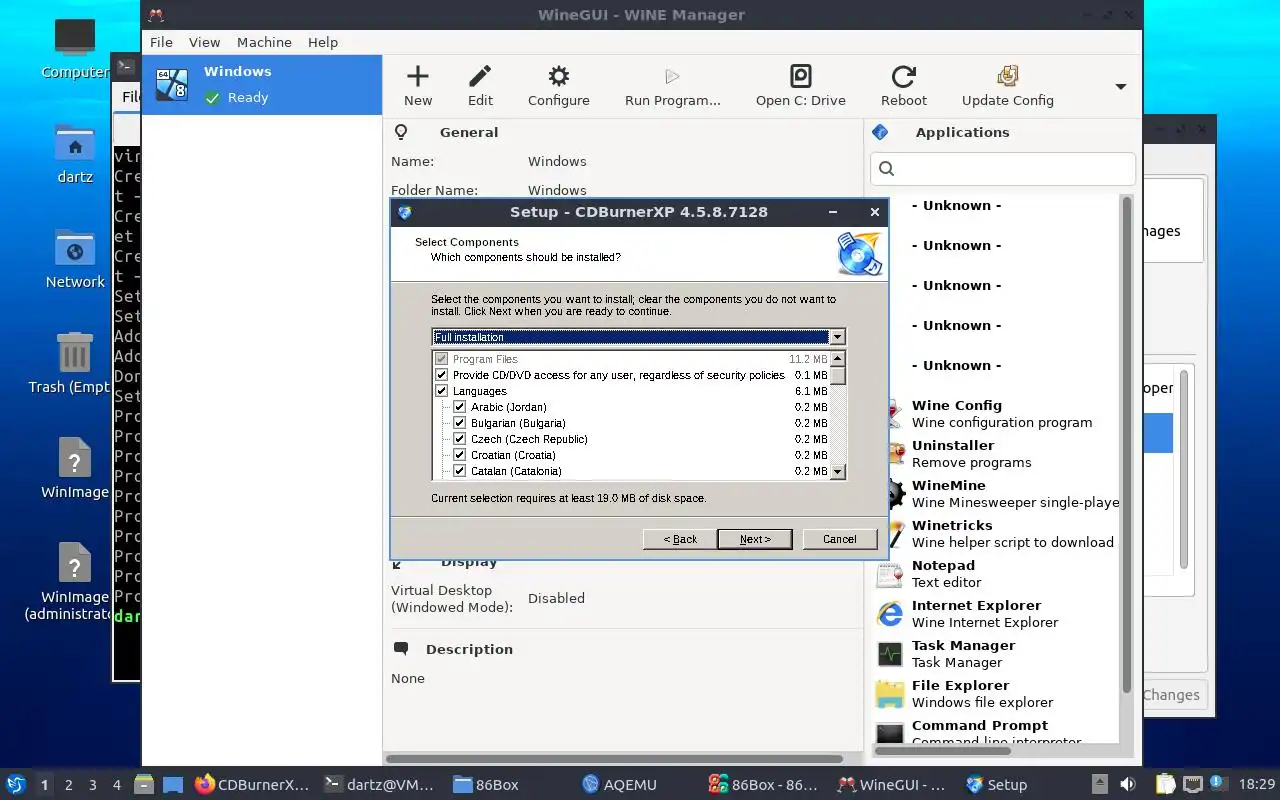The height and width of the screenshot is (800, 1280).
Task: Click the Reboot toolbar icon
Action: [903, 86]
